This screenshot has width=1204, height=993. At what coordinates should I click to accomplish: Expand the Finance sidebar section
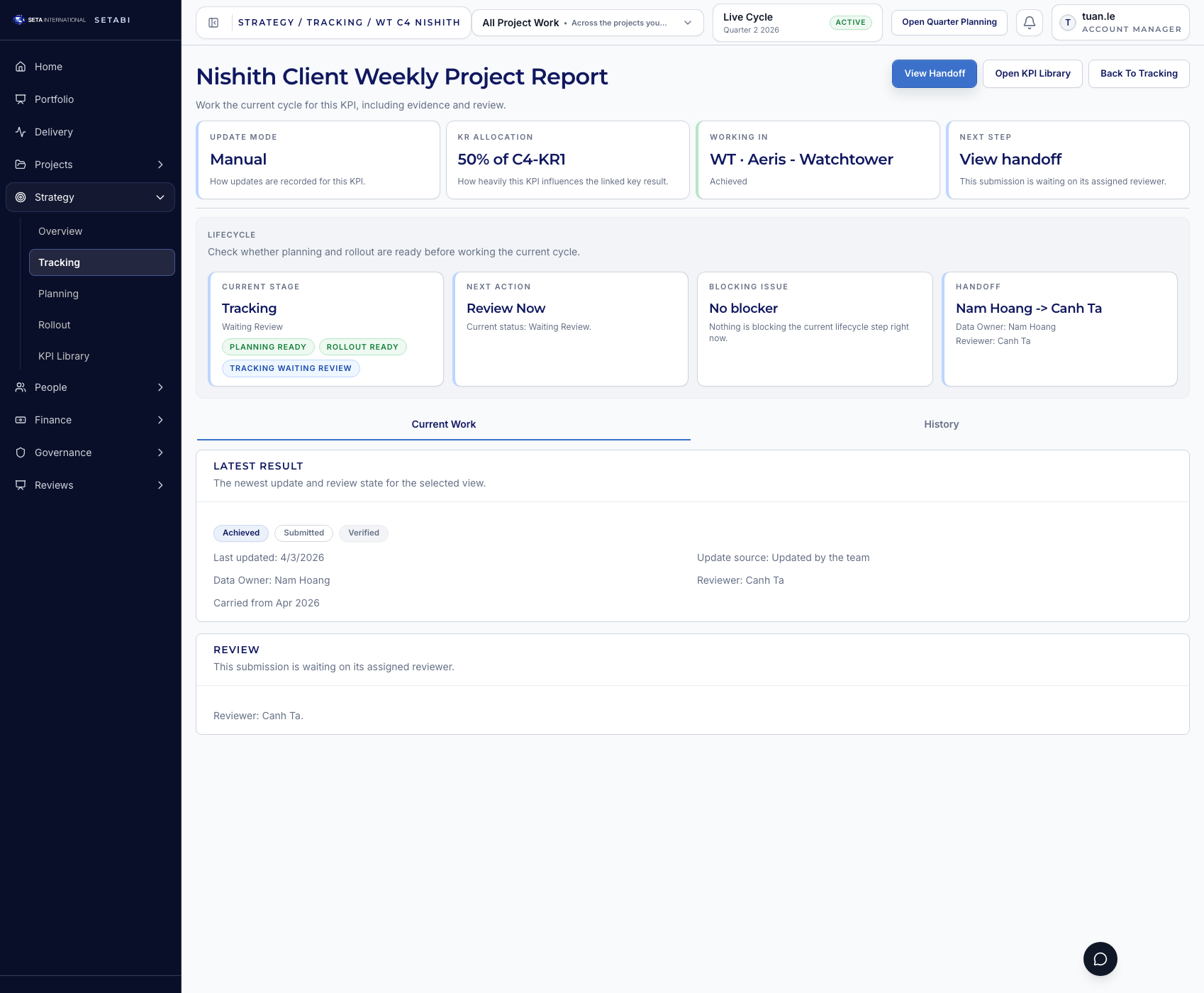coord(160,420)
